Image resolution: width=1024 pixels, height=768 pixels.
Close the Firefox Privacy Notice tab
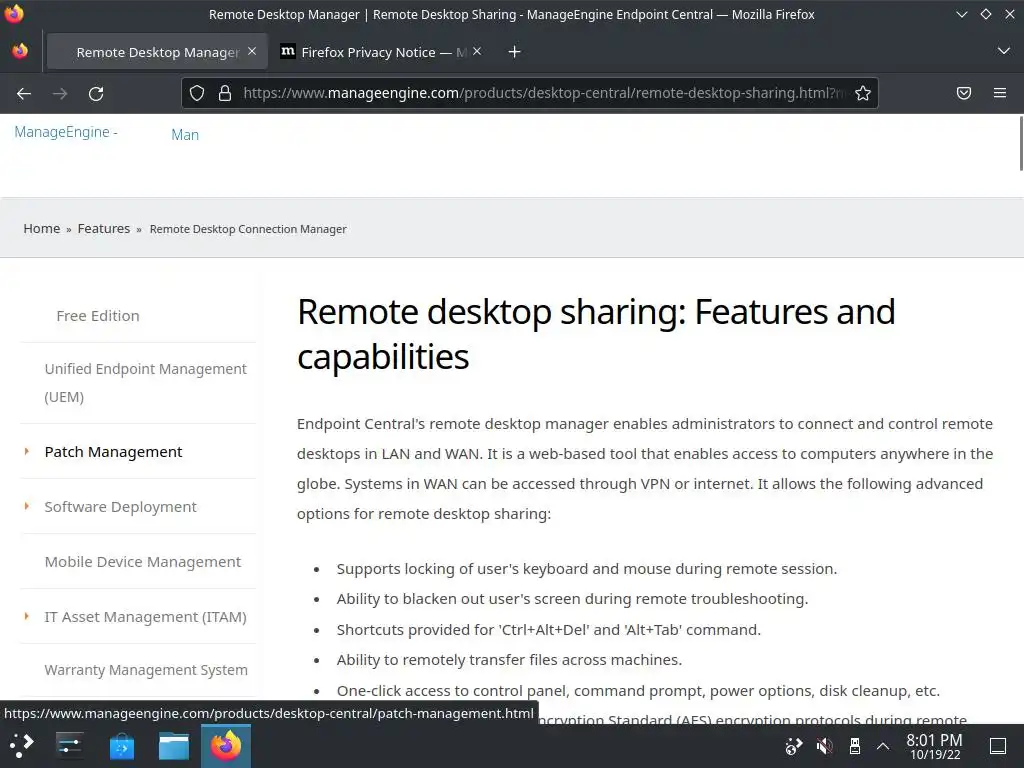point(477,51)
